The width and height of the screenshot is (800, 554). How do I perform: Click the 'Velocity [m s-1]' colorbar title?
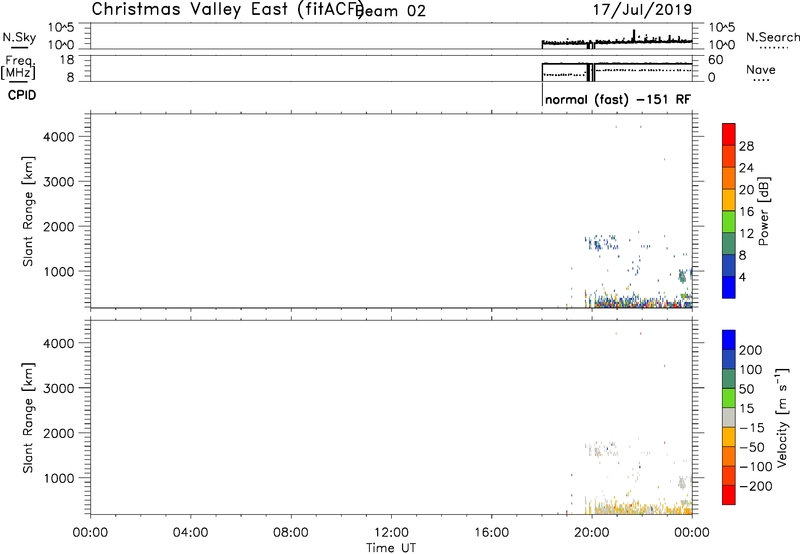click(x=782, y=417)
